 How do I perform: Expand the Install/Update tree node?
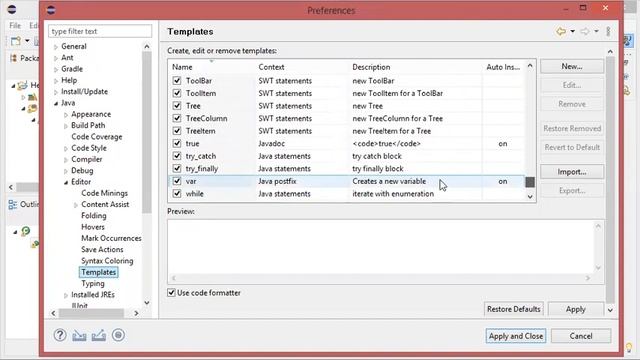pyautogui.click(x=56, y=92)
